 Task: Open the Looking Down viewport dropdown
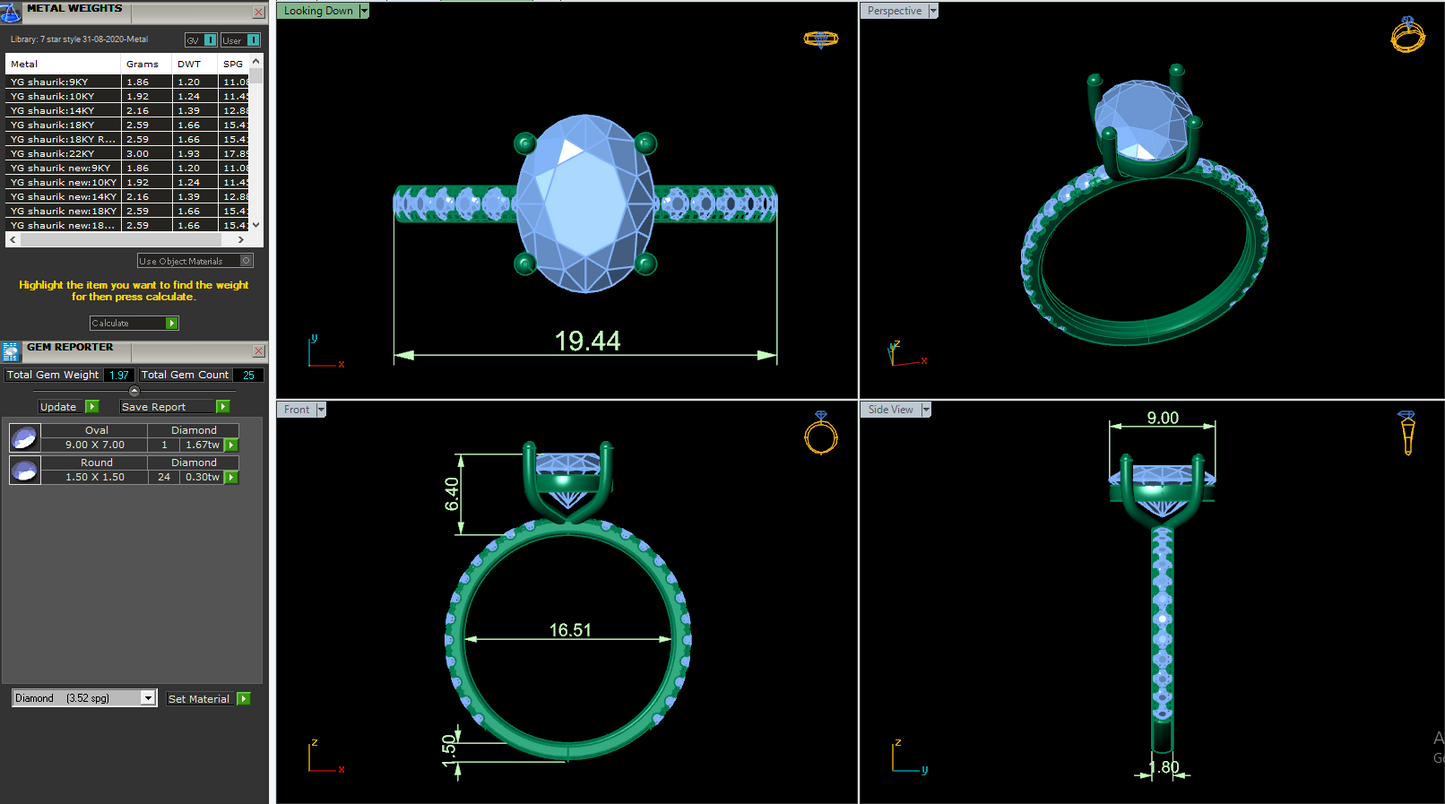point(363,11)
